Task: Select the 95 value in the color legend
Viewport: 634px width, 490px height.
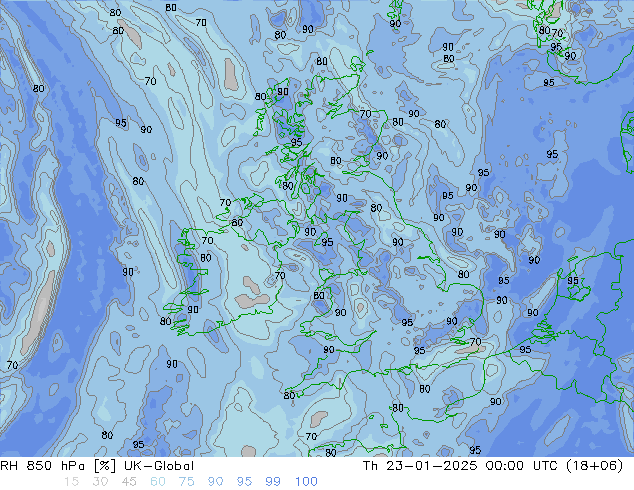Action: pos(244,482)
